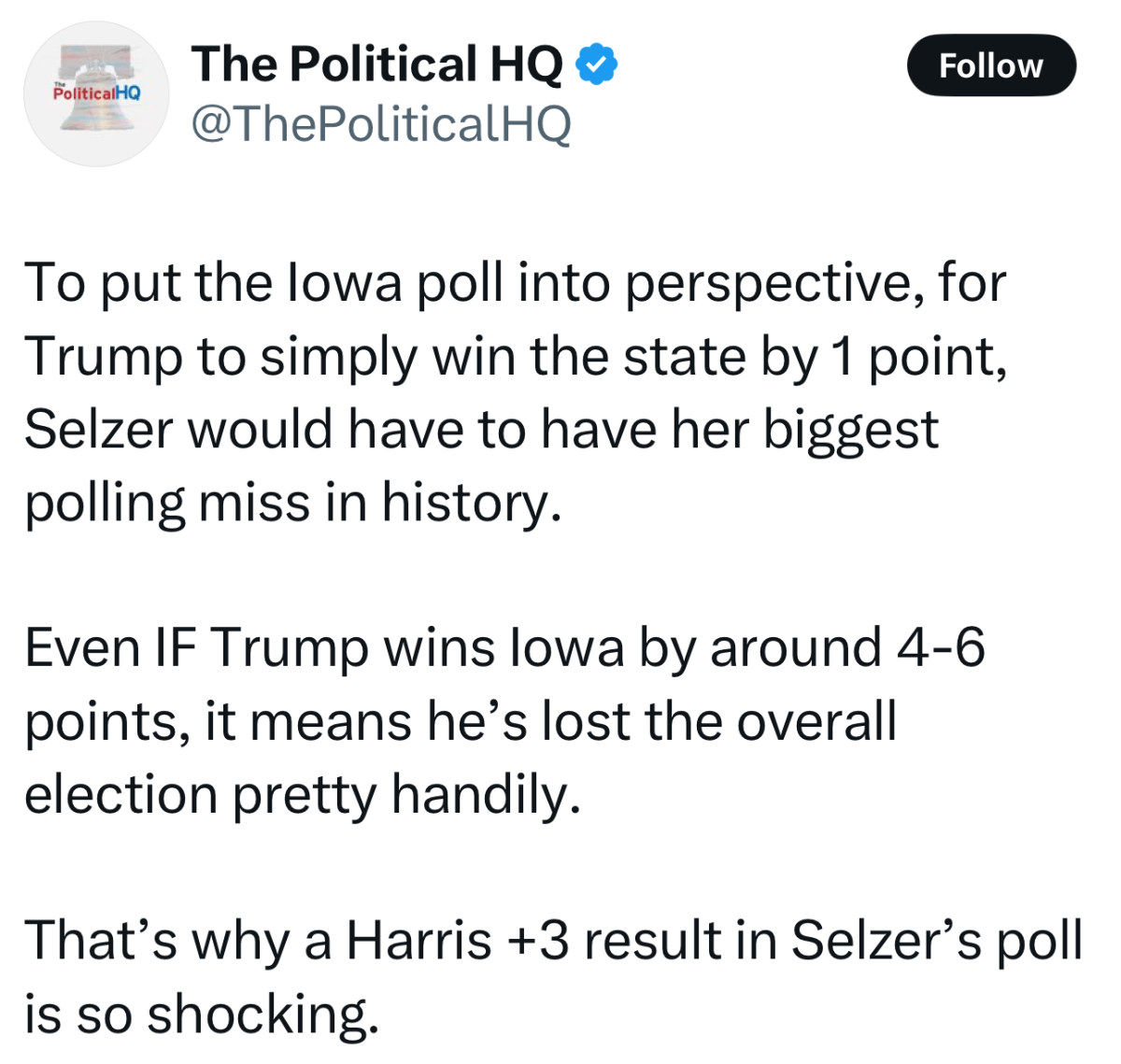
Task: Click the line starting with "Even IF Trump"
Action: click(504, 647)
